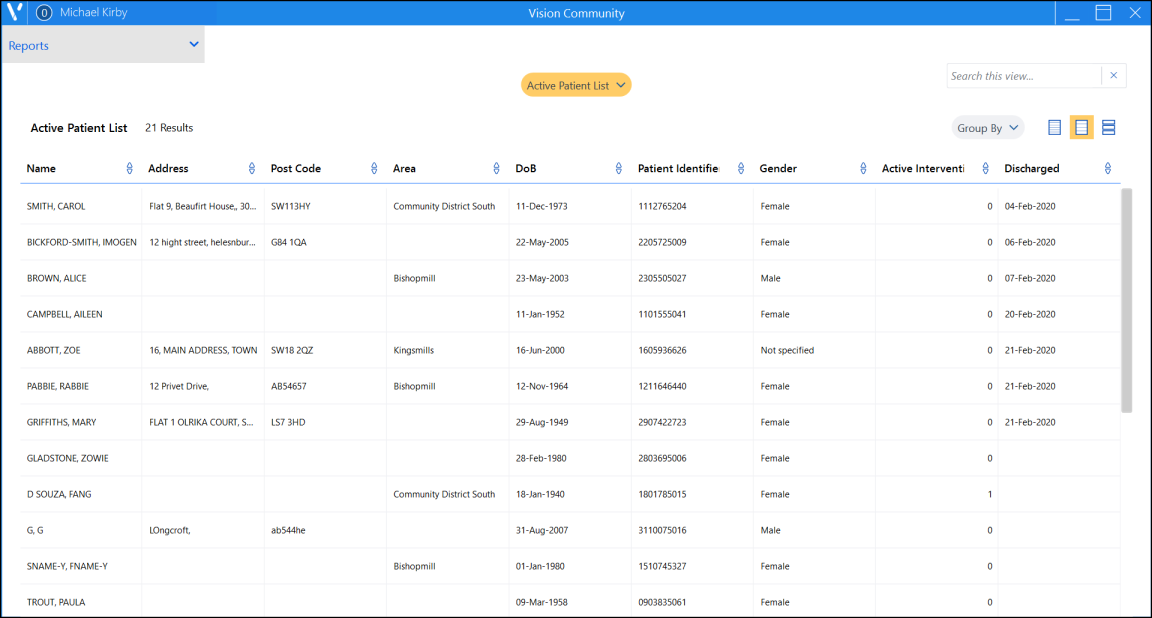The height and width of the screenshot is (618, 1152).
Task: Click into the Search this view field
Action: coord(1023,76)
